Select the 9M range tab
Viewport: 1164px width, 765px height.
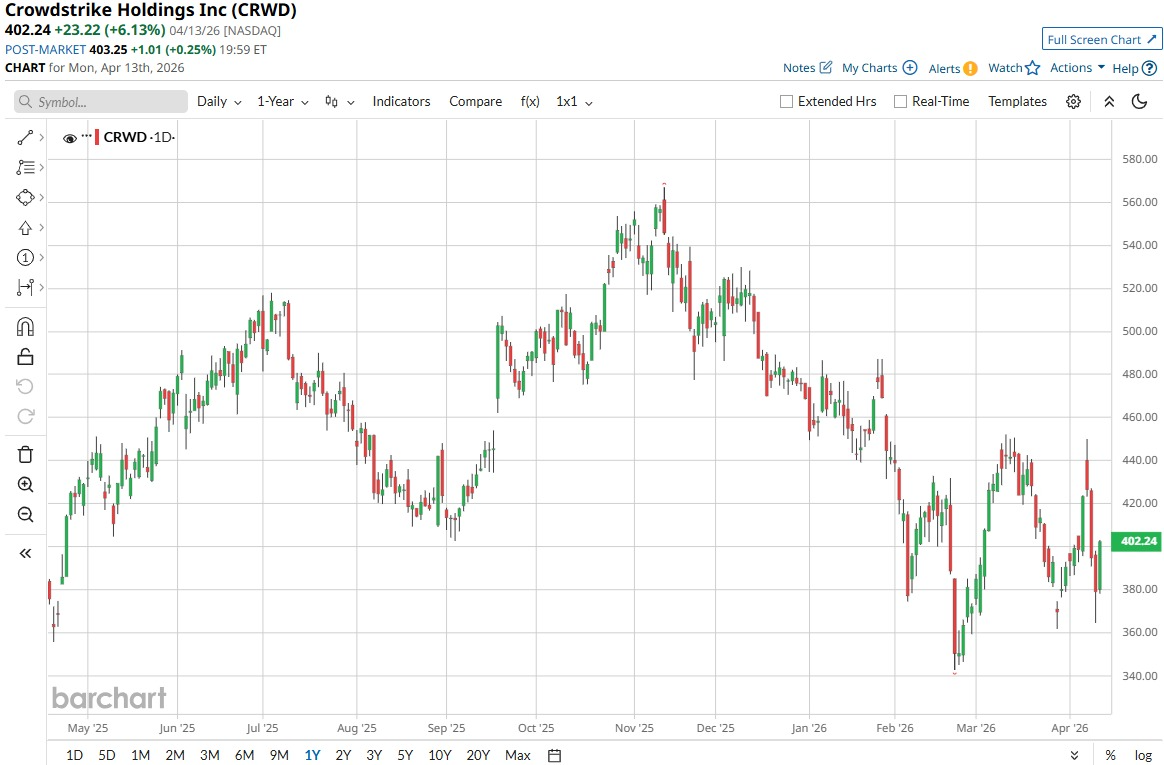click(x=279, y=755)
